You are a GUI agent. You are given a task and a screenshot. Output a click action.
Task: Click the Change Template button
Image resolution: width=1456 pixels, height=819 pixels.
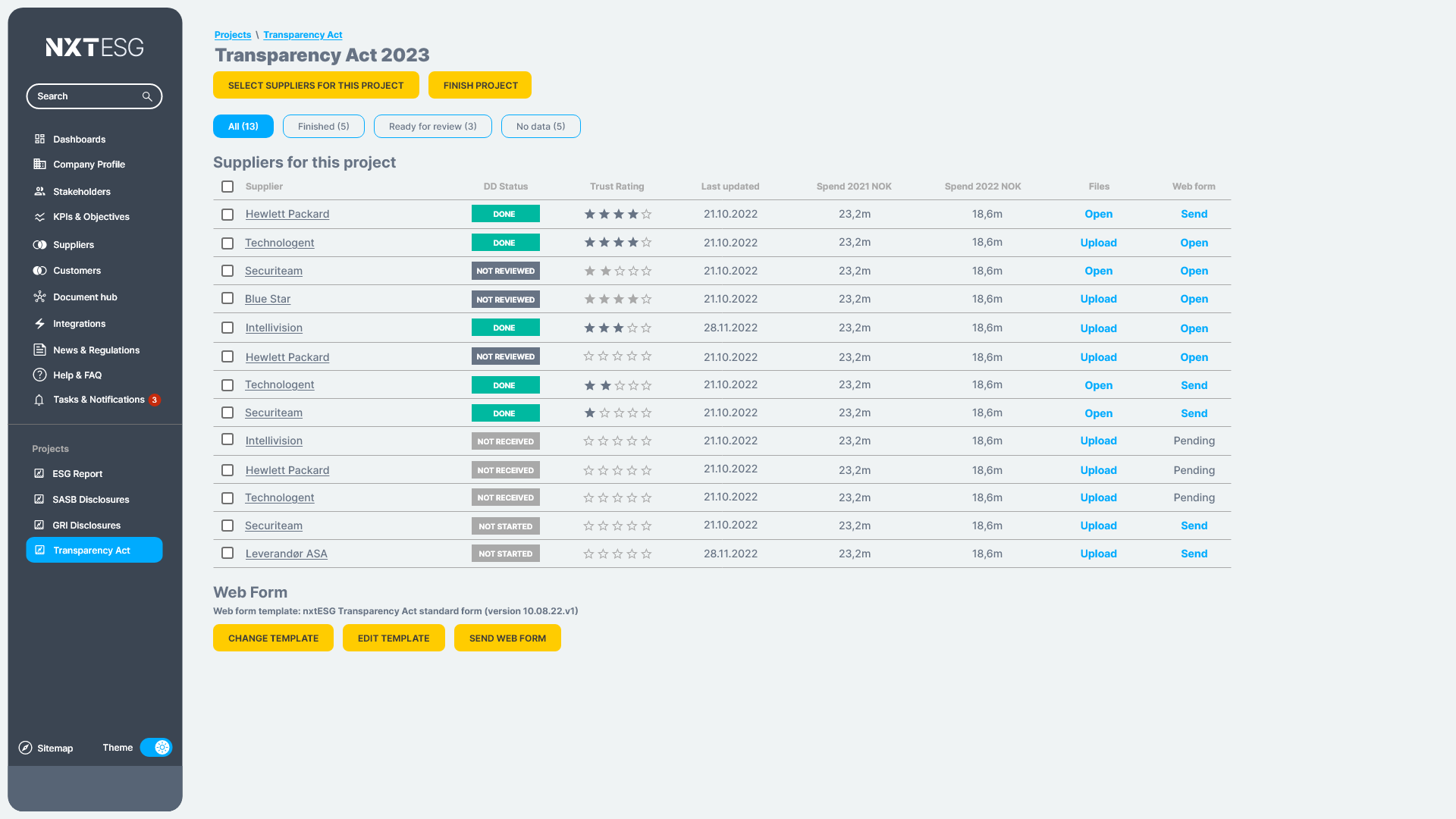tap(273, 638)
